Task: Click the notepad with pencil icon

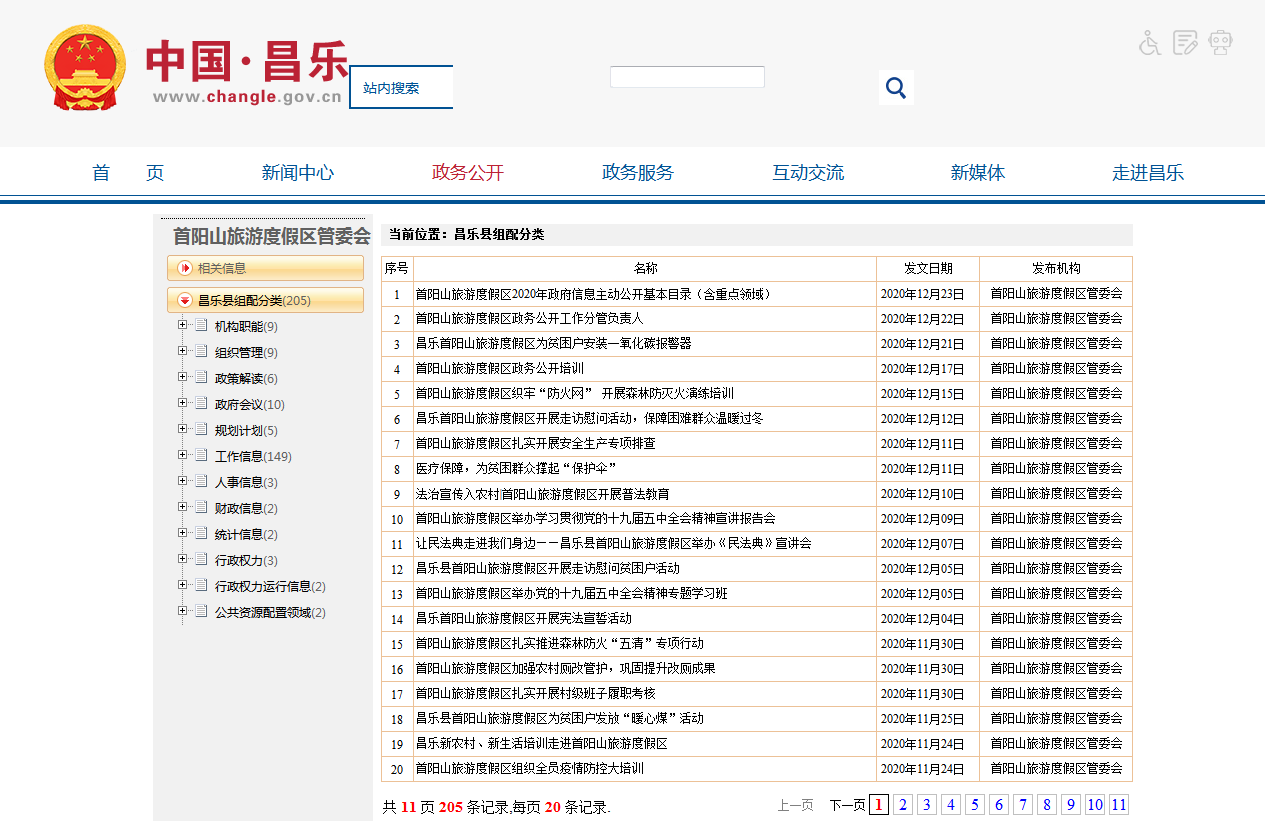Action: point(1185,43)
